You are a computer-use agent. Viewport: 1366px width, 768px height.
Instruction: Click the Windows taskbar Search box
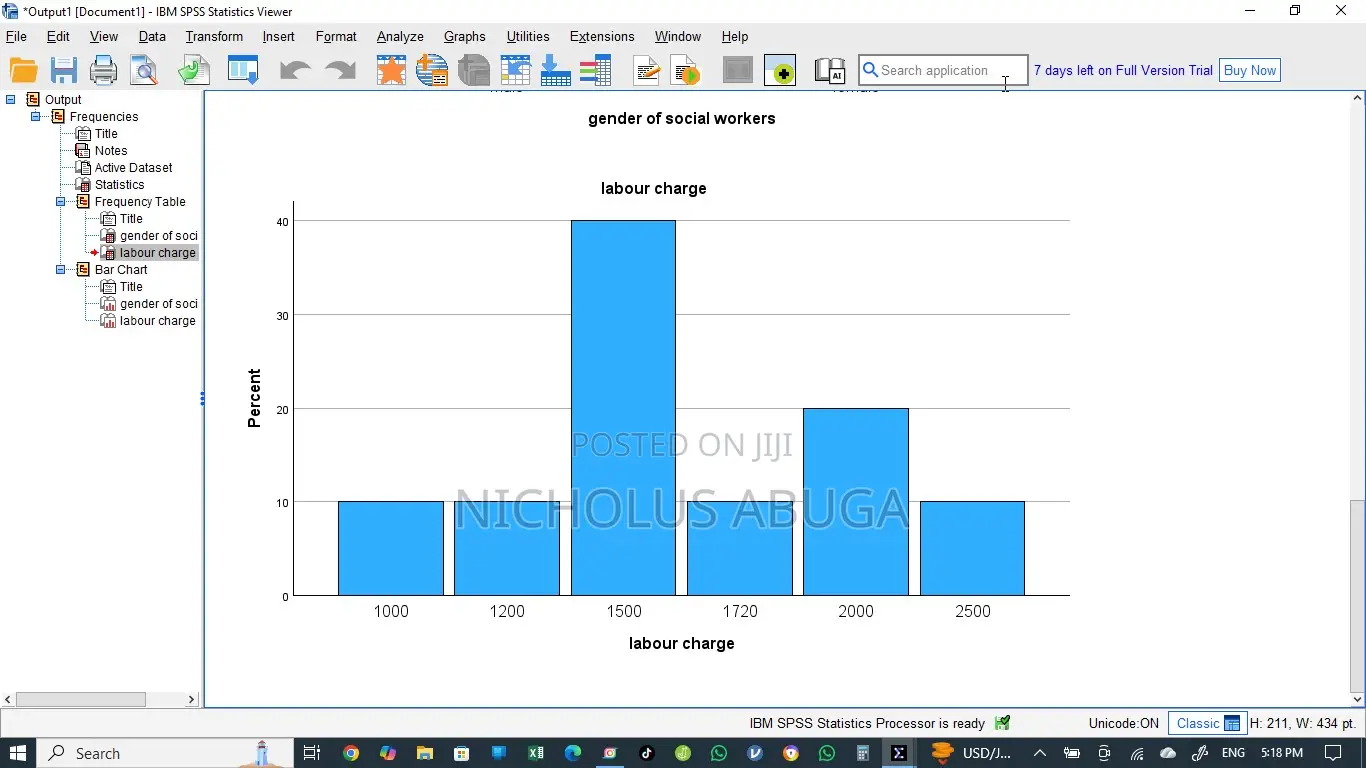click(165, 753)
